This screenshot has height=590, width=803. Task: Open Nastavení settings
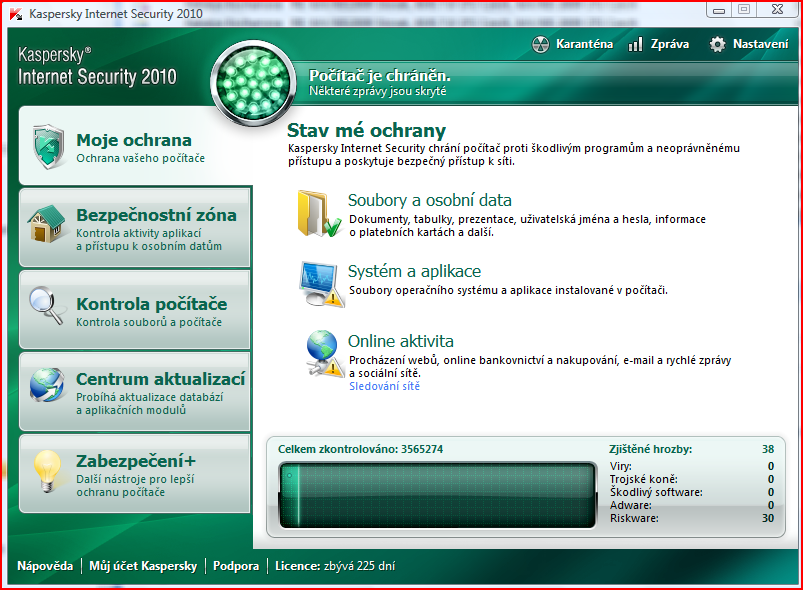749,45
